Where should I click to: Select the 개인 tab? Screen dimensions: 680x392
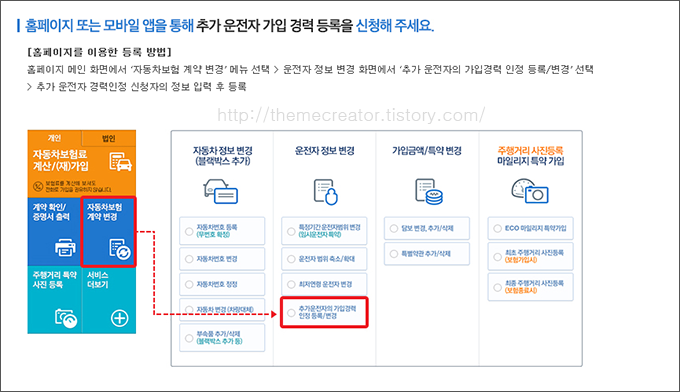(55, 138)
